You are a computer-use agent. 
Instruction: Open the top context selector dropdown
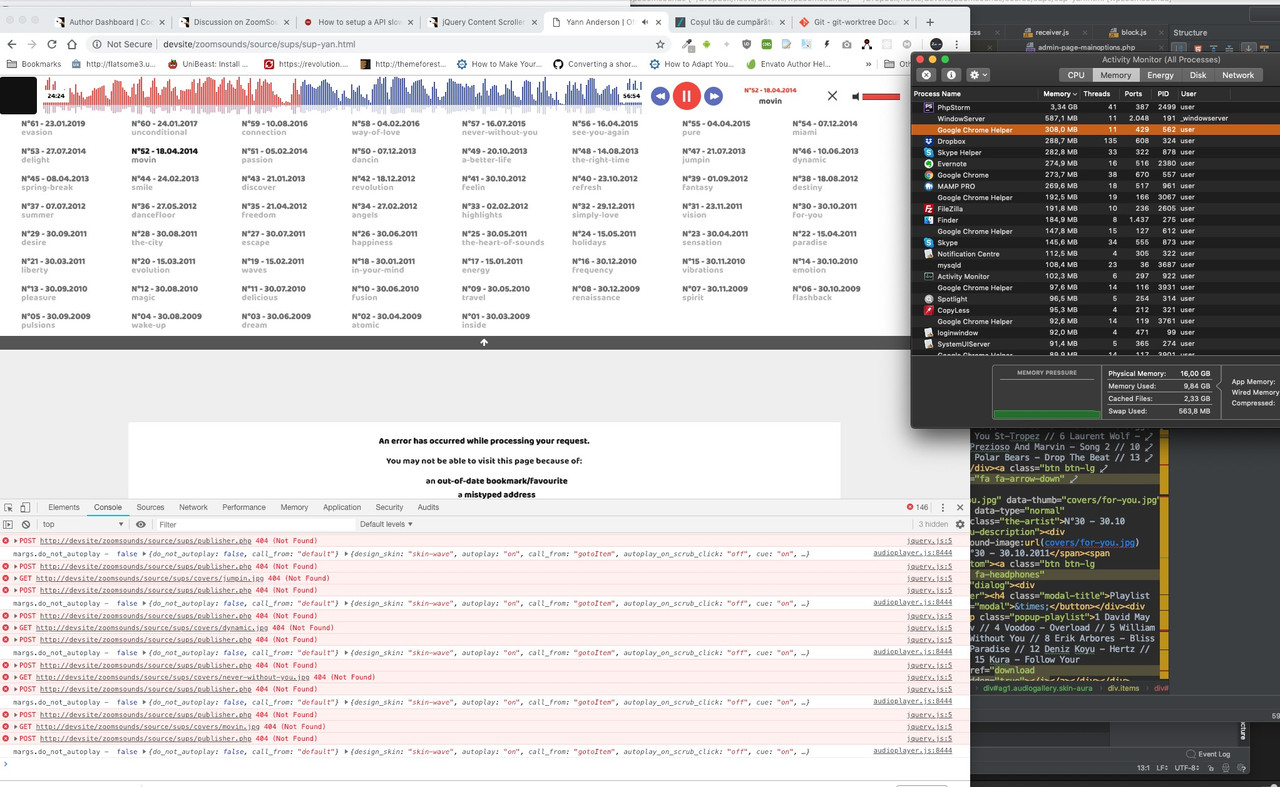click(x=85, y=524)
